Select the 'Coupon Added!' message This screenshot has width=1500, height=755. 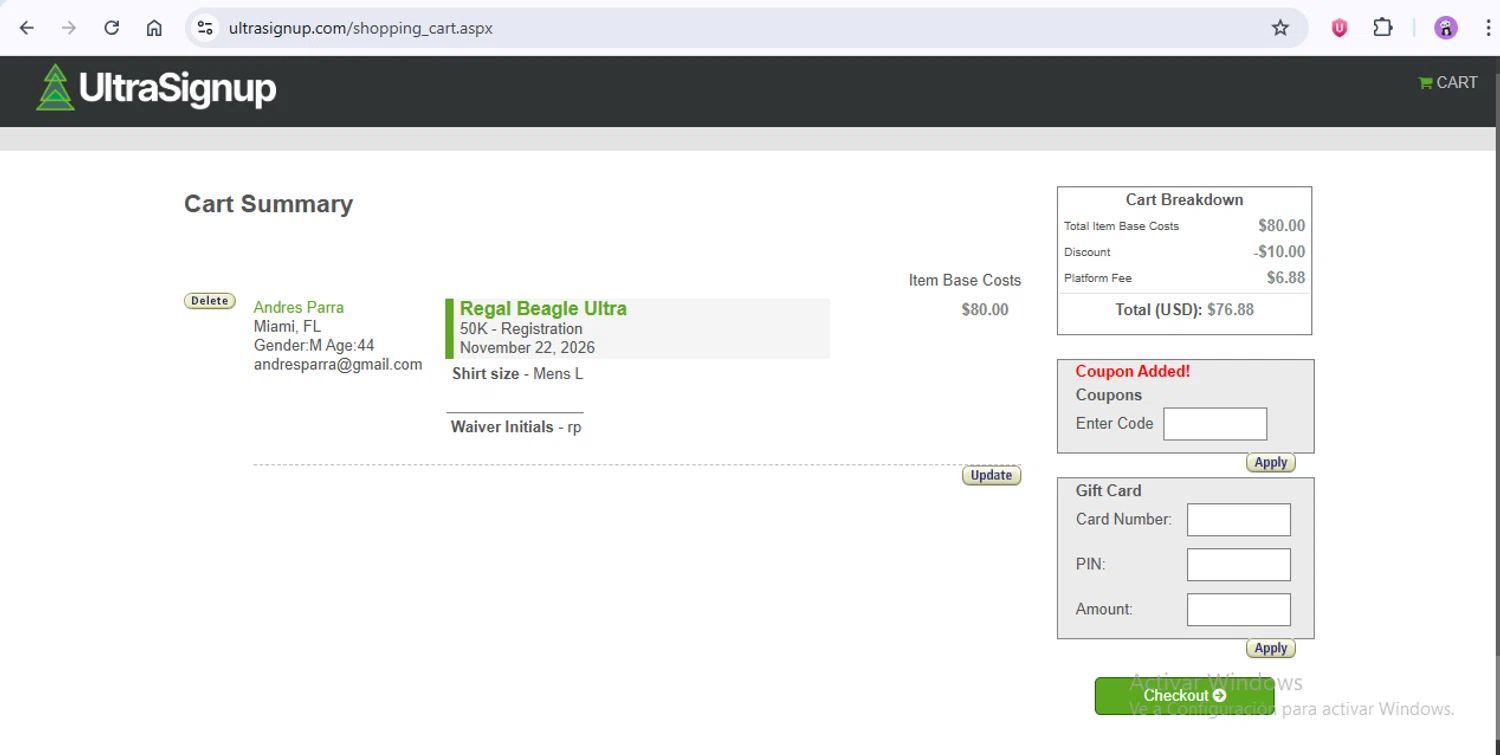pos(1133,372)
